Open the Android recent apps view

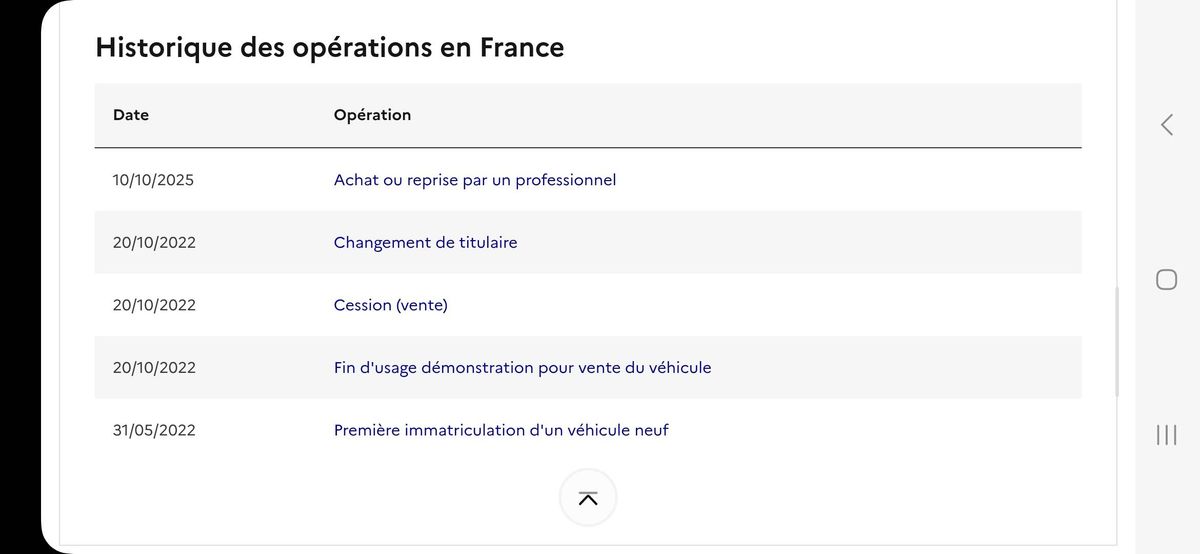[x=1166, y=434]
